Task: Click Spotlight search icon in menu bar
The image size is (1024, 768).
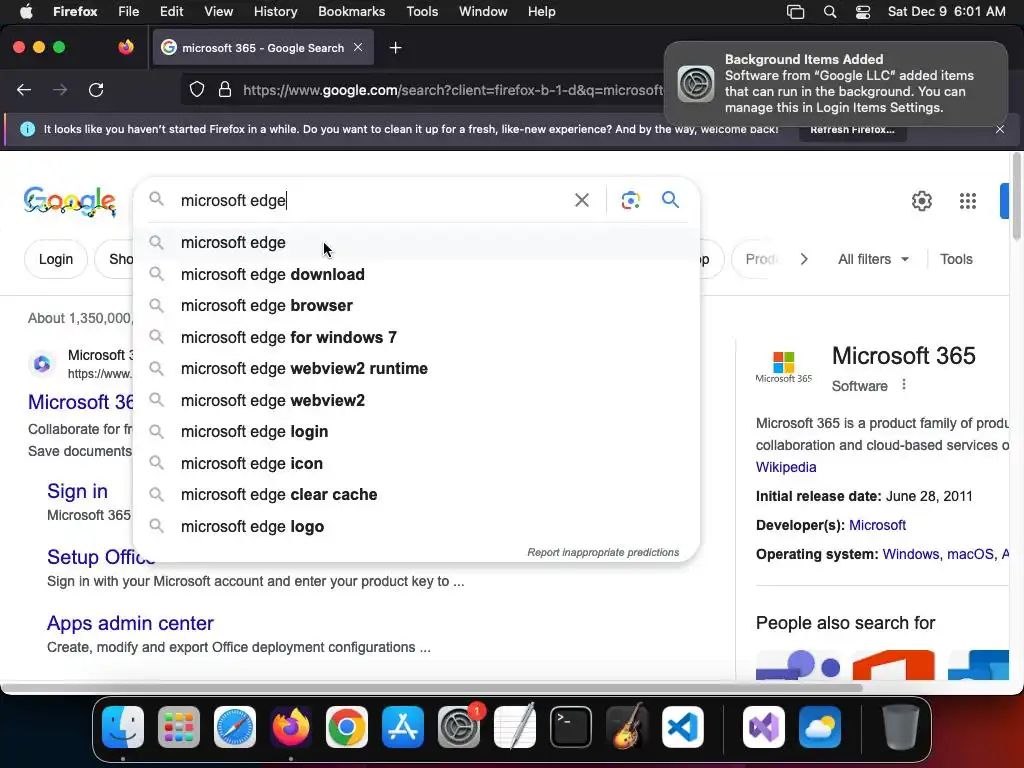Action: (829, 12)
